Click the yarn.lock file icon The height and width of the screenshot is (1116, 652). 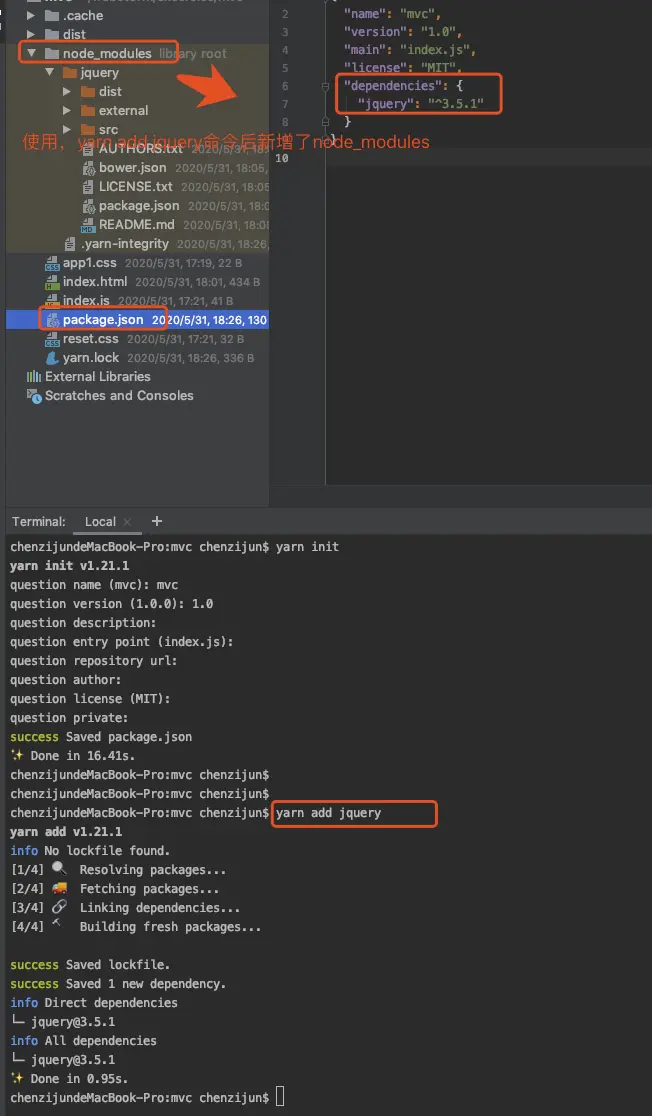click(x=52, y=358)
